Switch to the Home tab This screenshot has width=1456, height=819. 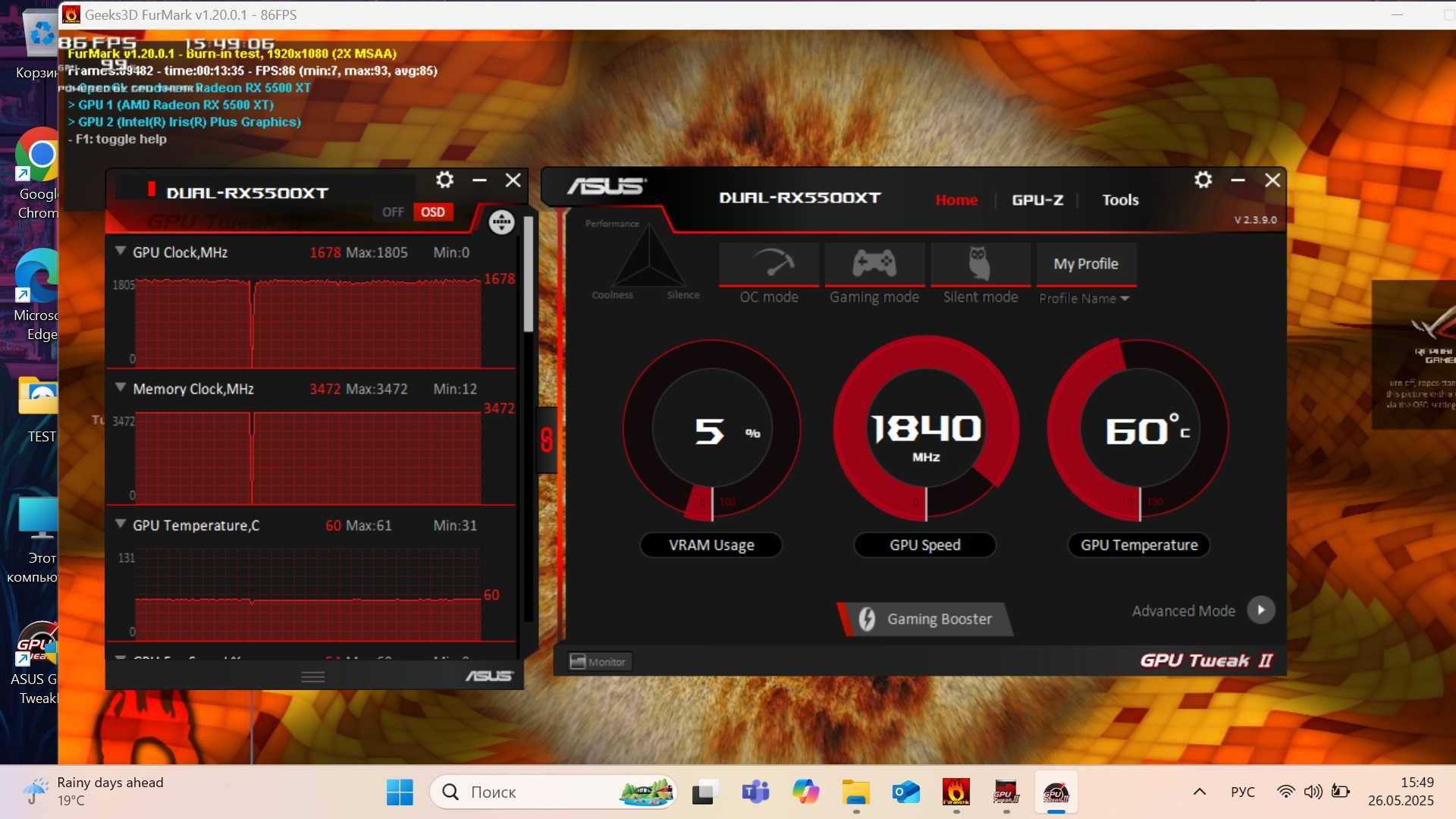coord(956,200)
